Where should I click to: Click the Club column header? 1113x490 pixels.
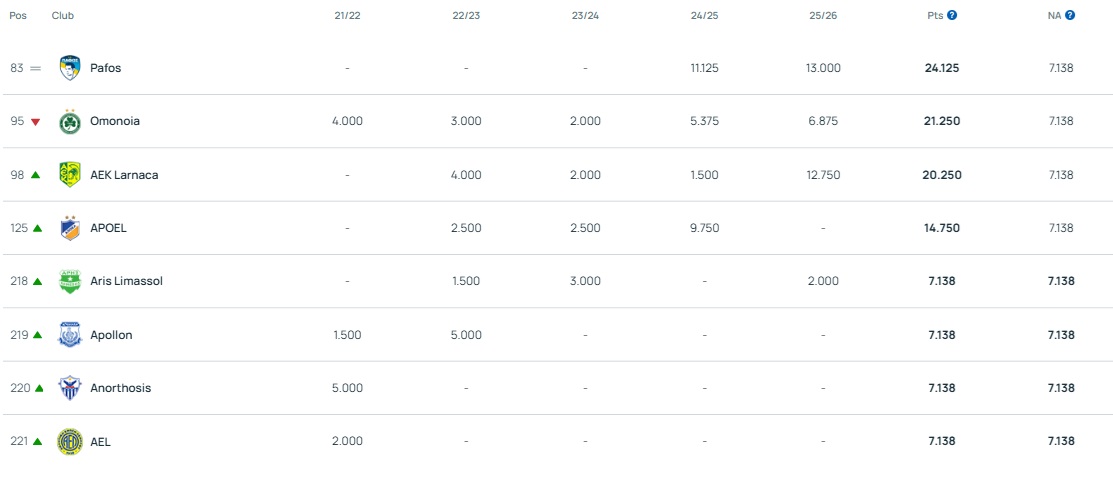click(63, 16)
